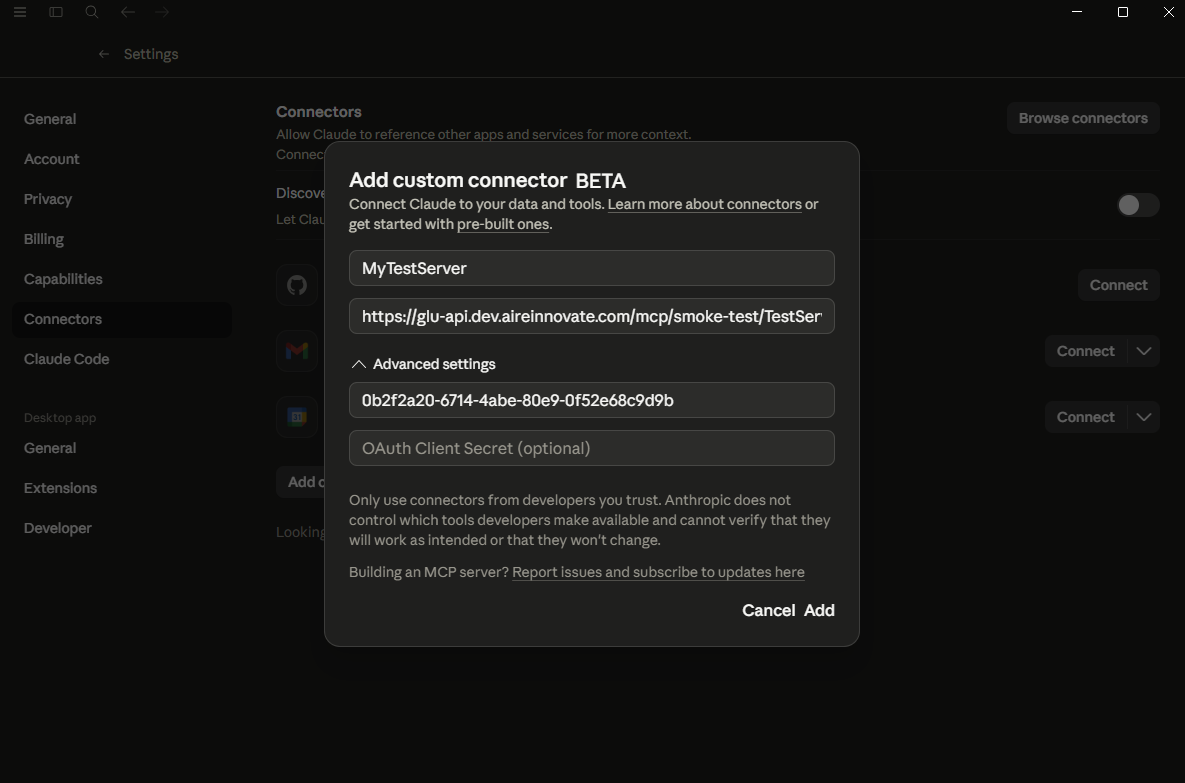Connect the GitHub connector
This screenshot has width=1185, height=783.
(1118, 285)
